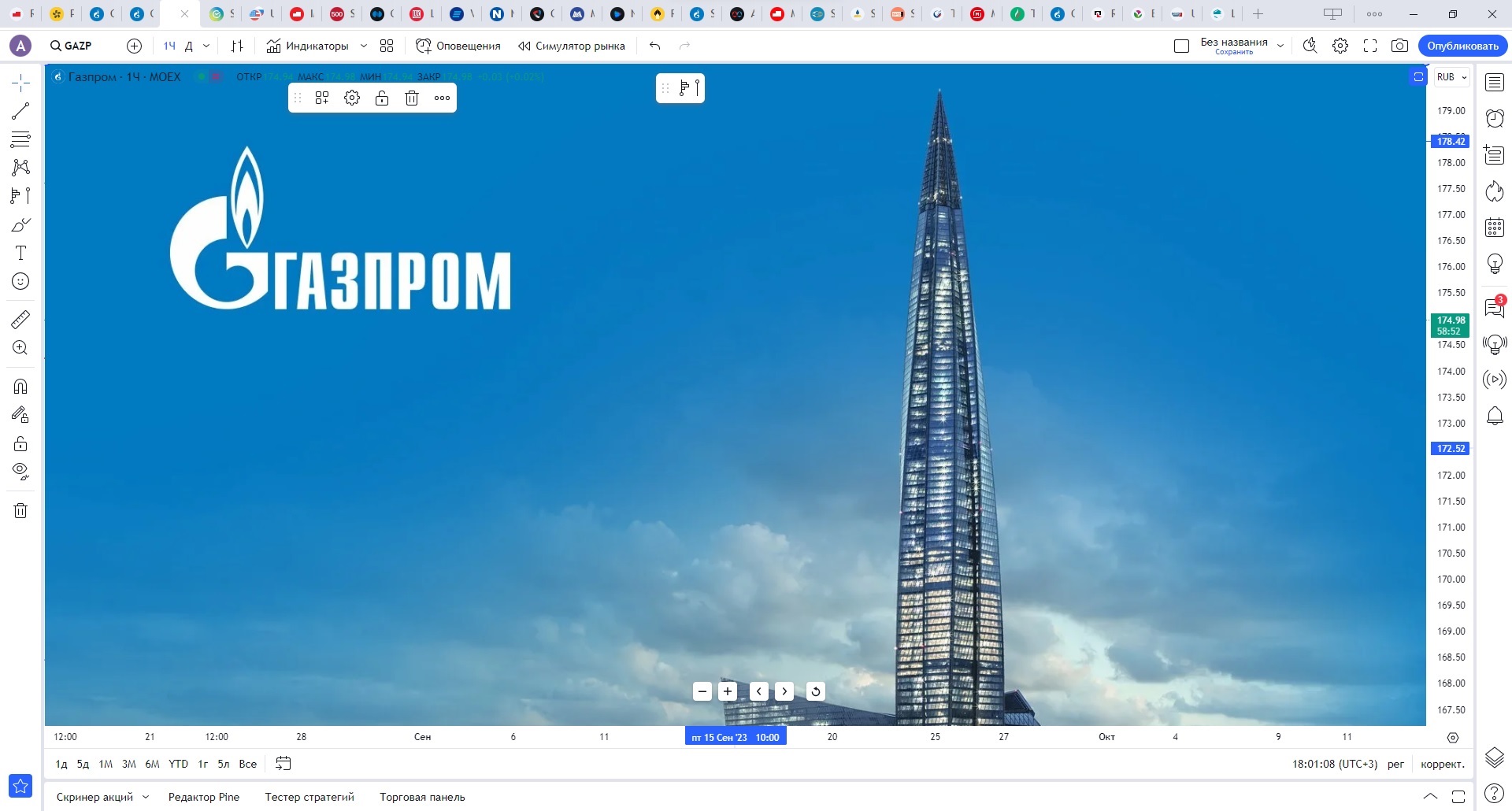
Task: Remove objects with left sidebar trash icon
Action: (20, 510)
